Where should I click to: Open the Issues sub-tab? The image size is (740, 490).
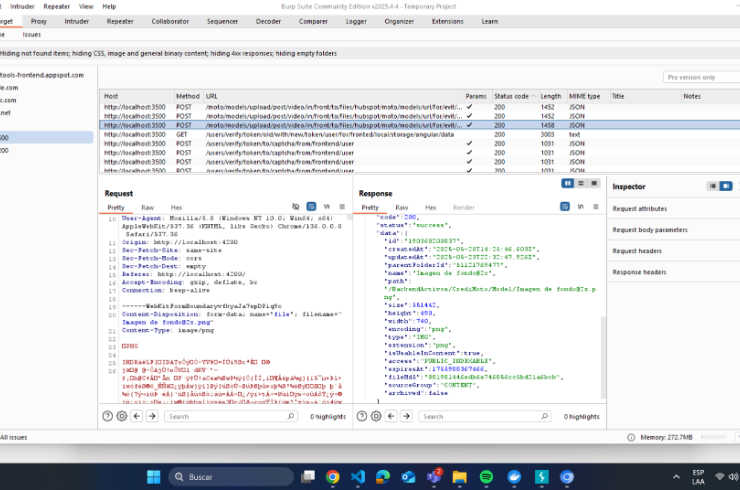(32, 34)
